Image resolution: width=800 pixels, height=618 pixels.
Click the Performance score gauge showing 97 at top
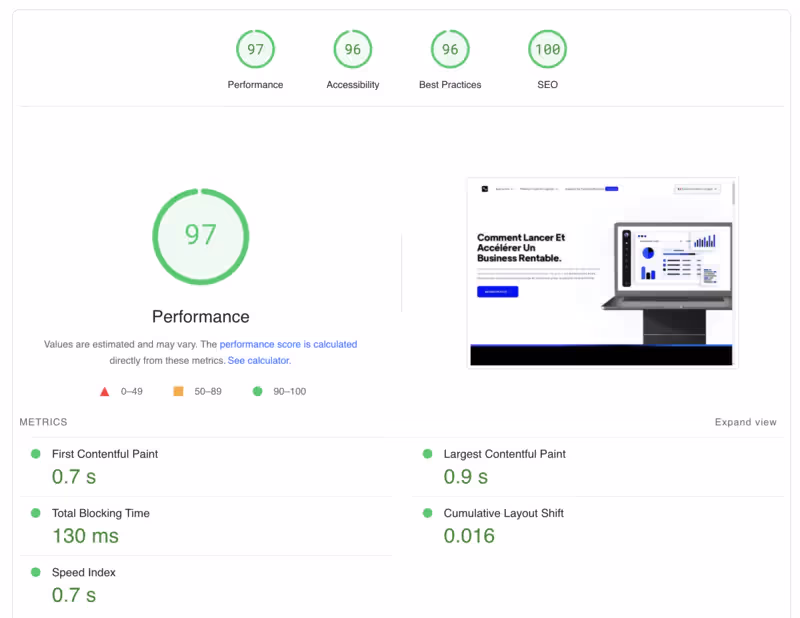pos(255,49)
